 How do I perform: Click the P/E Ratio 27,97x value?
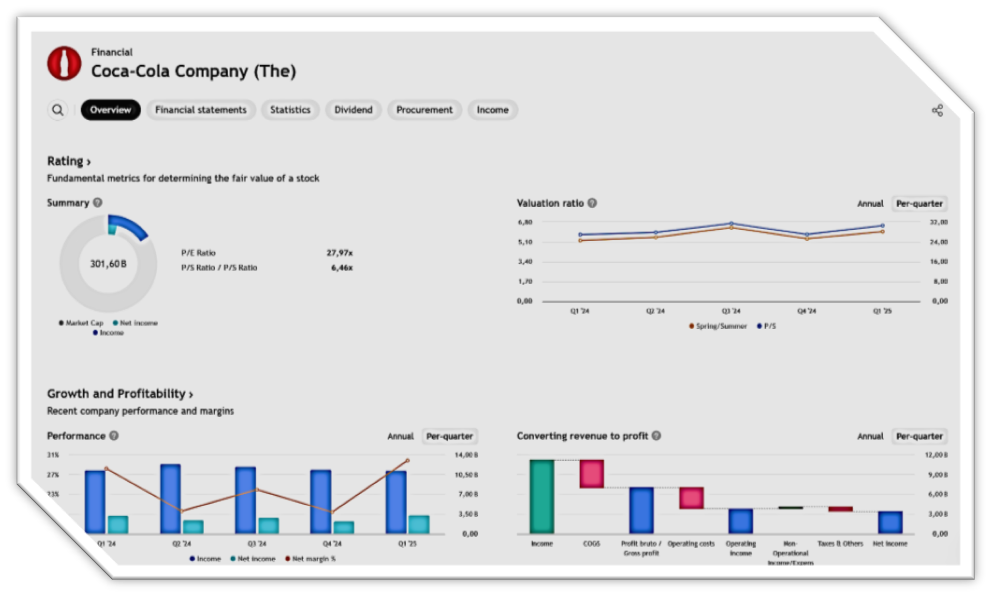[339, 253]
